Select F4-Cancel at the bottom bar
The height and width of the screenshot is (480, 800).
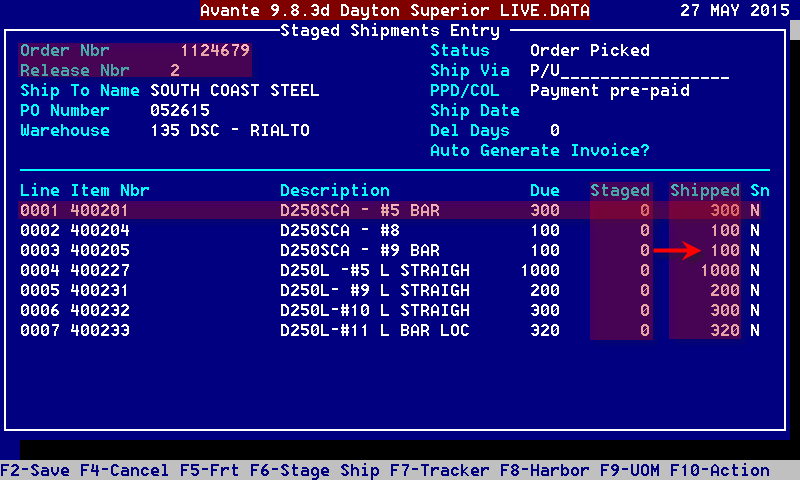(x=124, y=470)
